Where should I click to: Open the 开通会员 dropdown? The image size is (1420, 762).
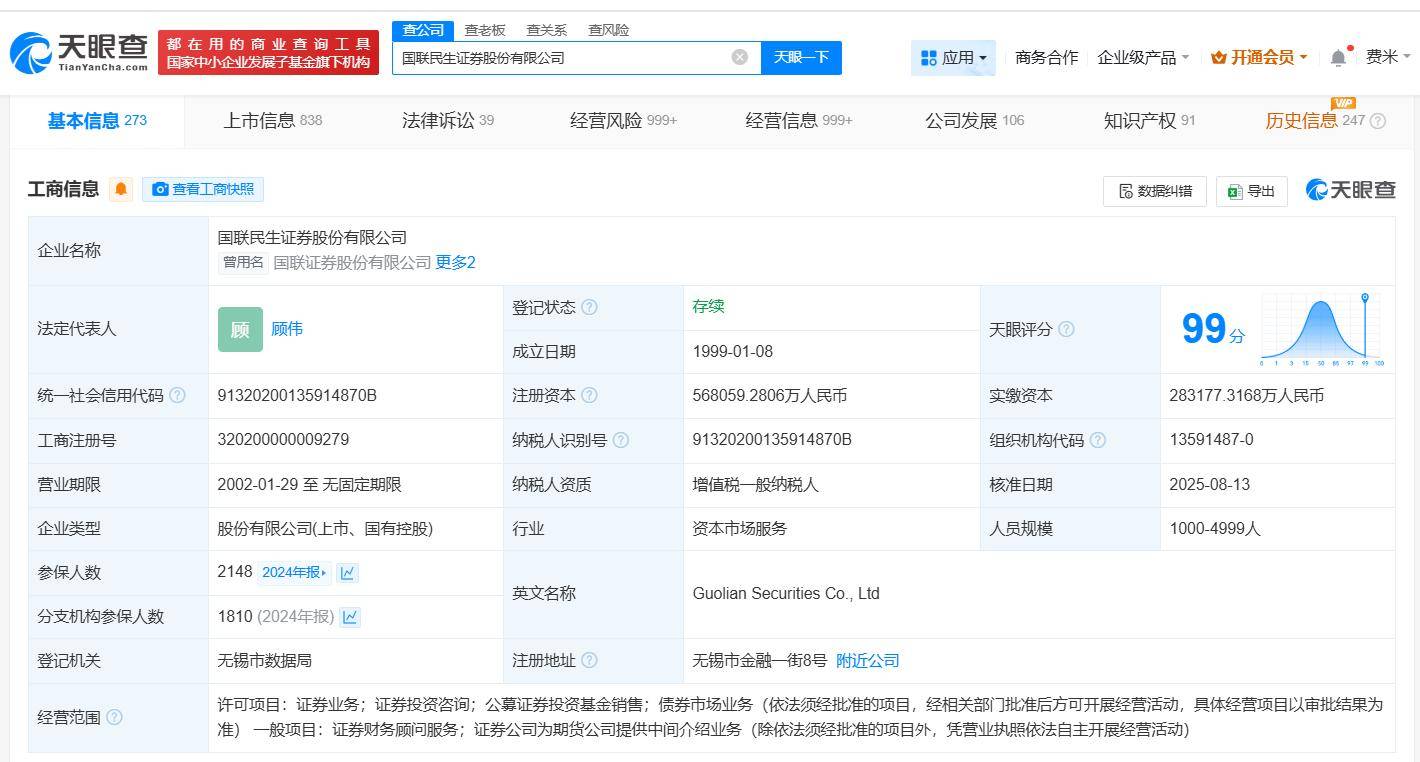pyautogui.click(x=1259, y=58)
